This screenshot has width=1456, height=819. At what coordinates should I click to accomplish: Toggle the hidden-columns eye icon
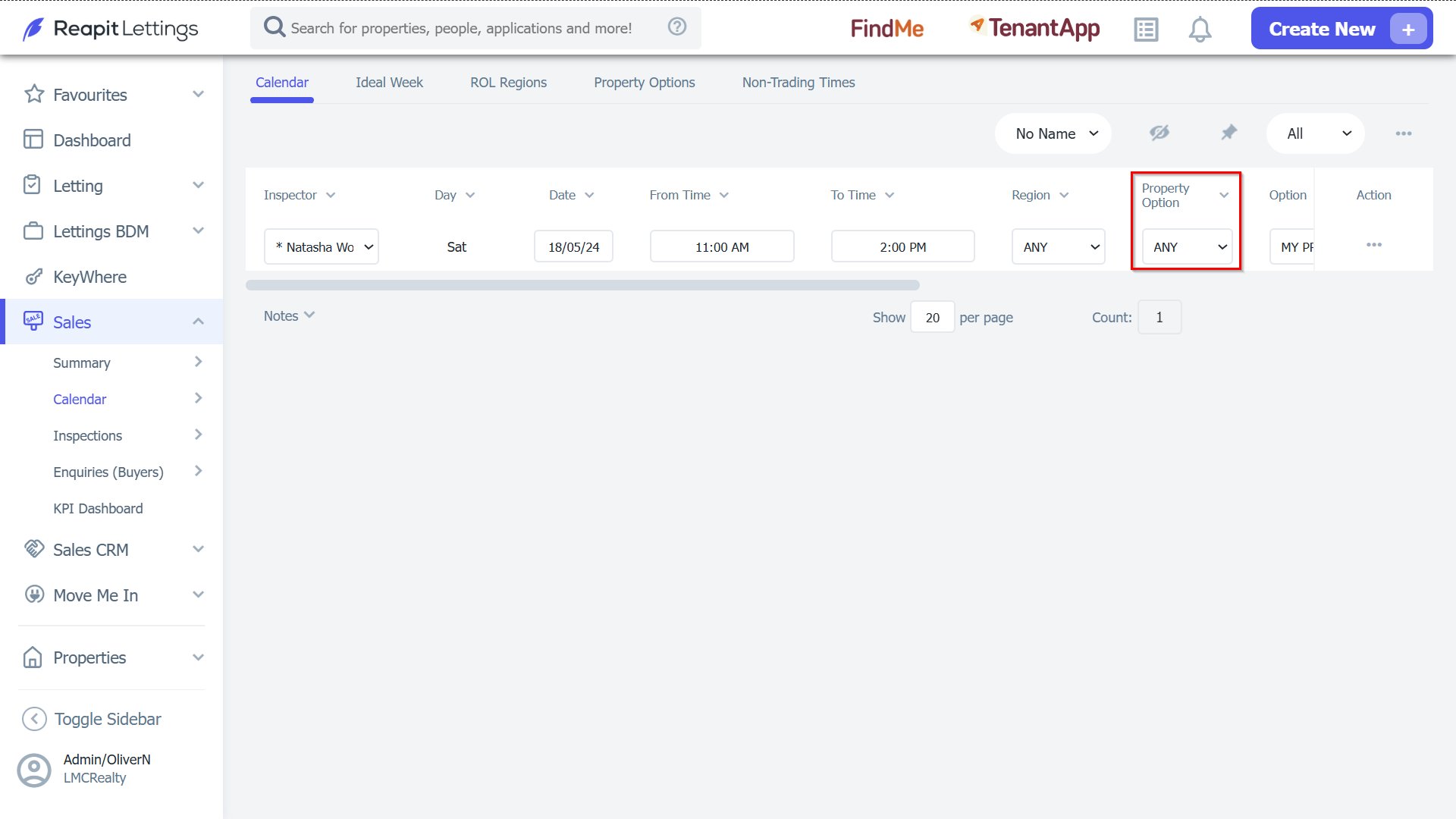tap(1159, 133)
